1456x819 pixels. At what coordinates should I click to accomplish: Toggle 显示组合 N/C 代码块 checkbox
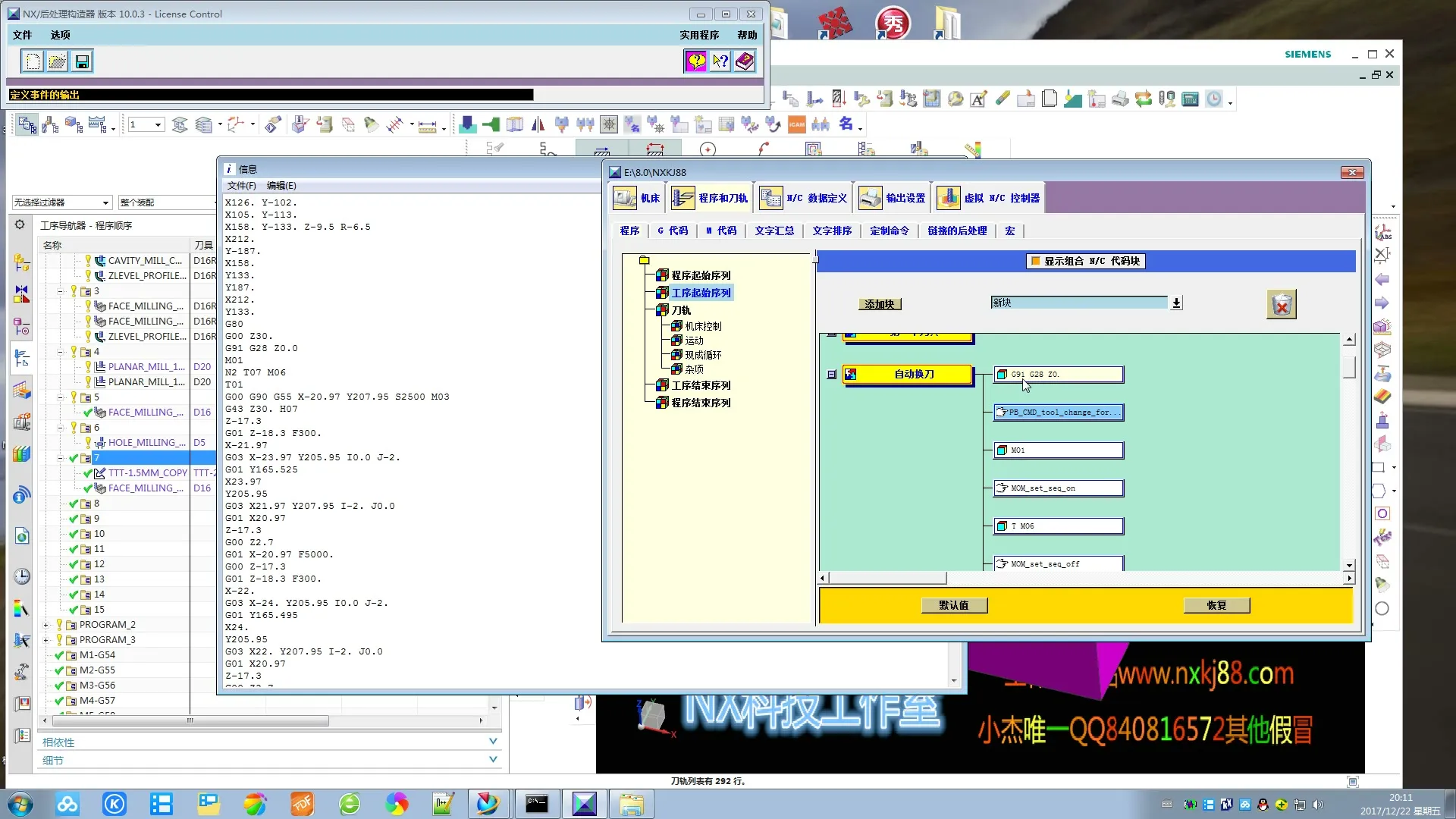tap(1035, 261)
